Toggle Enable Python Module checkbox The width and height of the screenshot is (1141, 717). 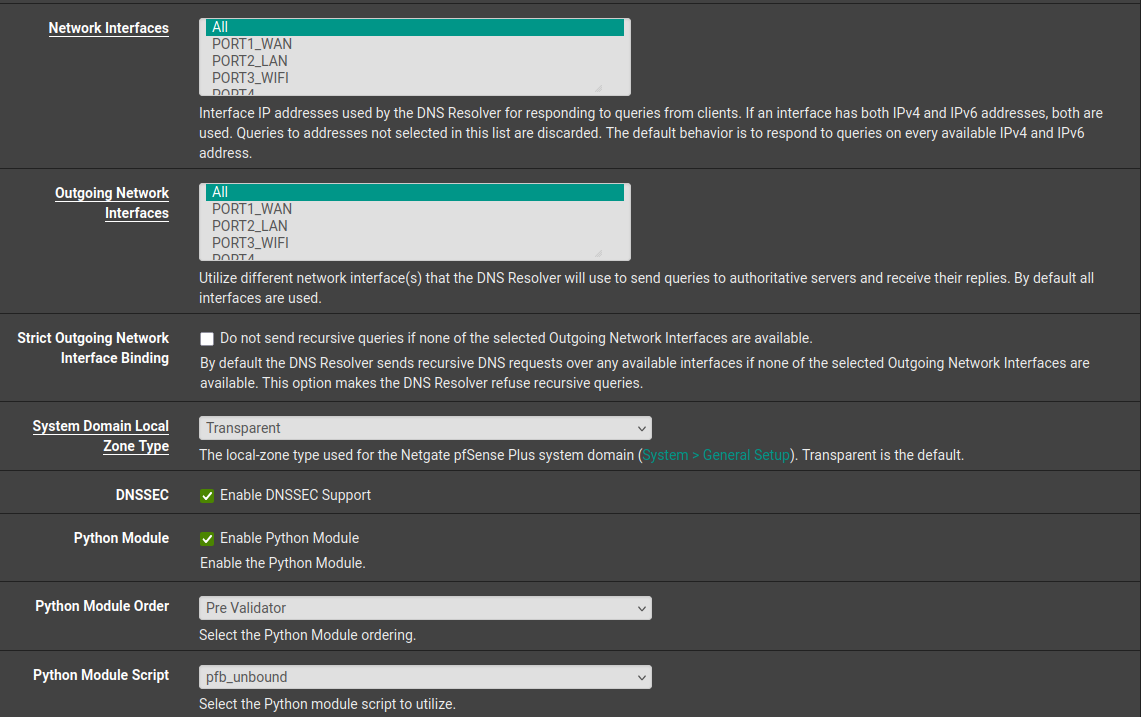coord(207,539)
